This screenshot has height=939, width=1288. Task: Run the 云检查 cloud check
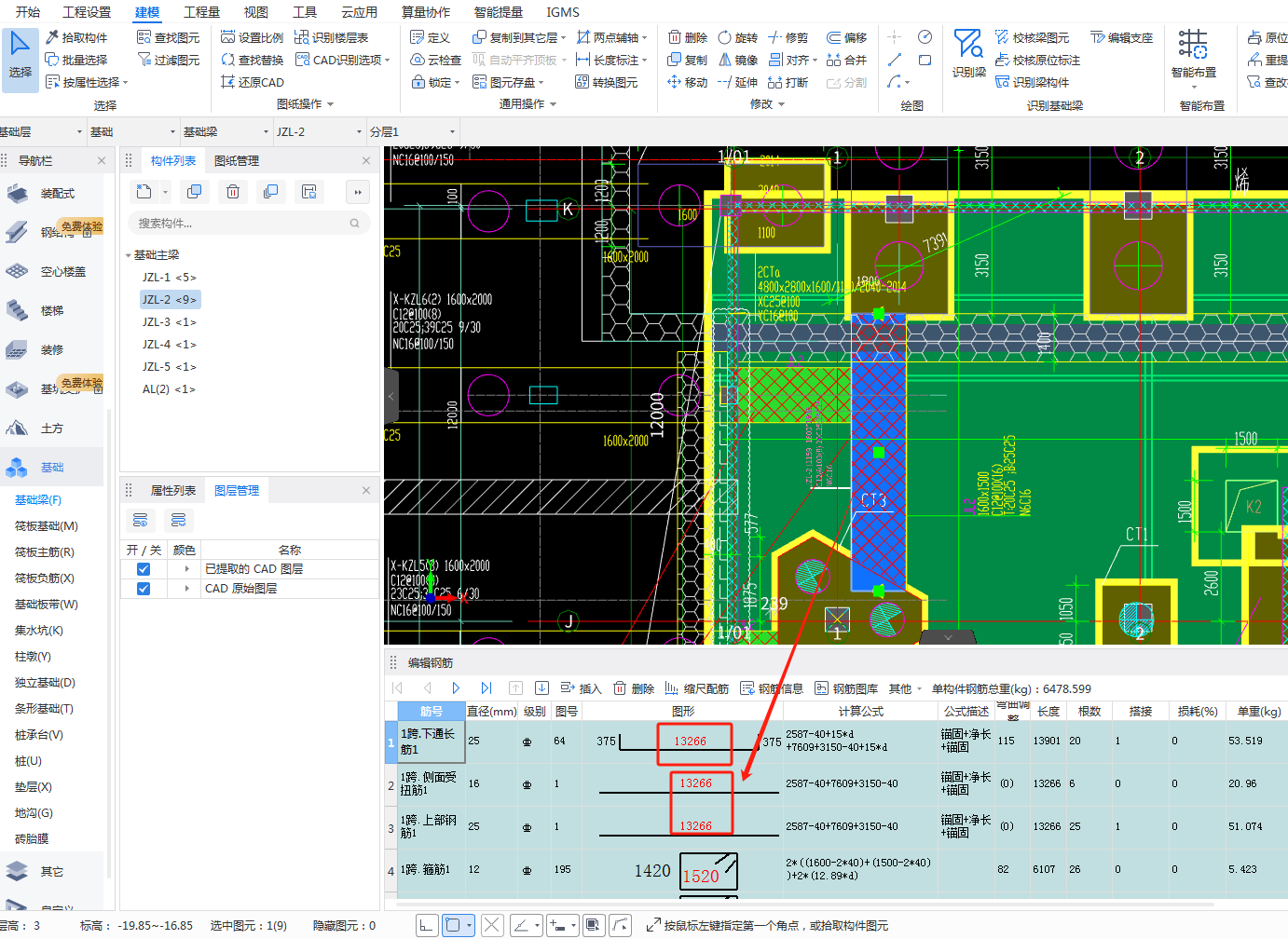436,60
